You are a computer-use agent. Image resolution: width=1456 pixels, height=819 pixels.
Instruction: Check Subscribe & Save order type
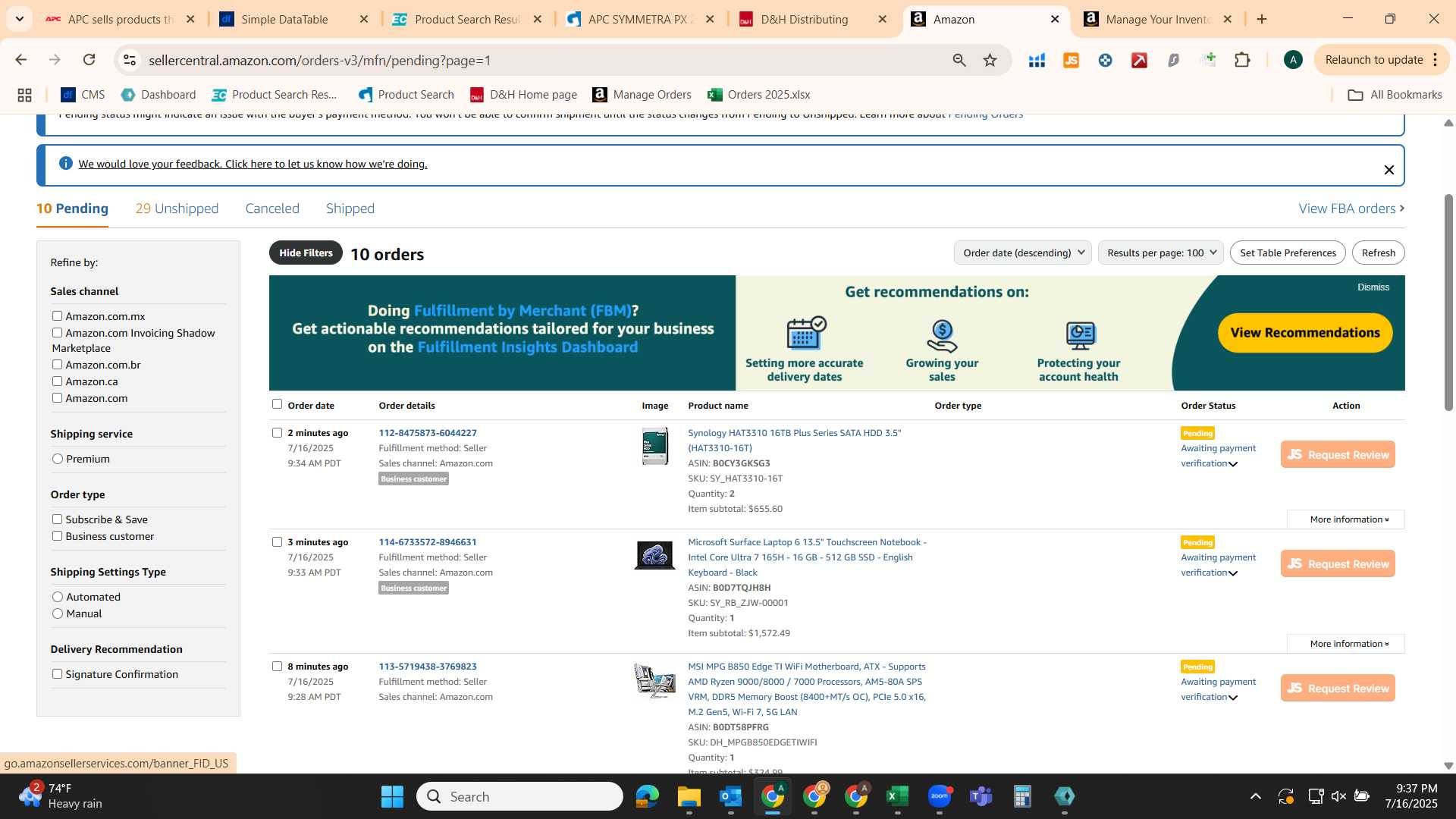[57, 519]
